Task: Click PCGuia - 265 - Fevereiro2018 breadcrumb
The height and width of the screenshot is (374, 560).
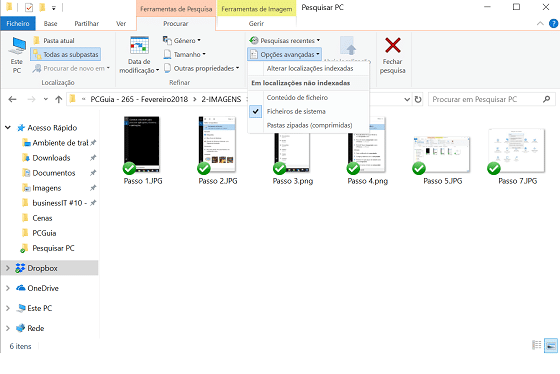Action: click(x=139, y=99)
